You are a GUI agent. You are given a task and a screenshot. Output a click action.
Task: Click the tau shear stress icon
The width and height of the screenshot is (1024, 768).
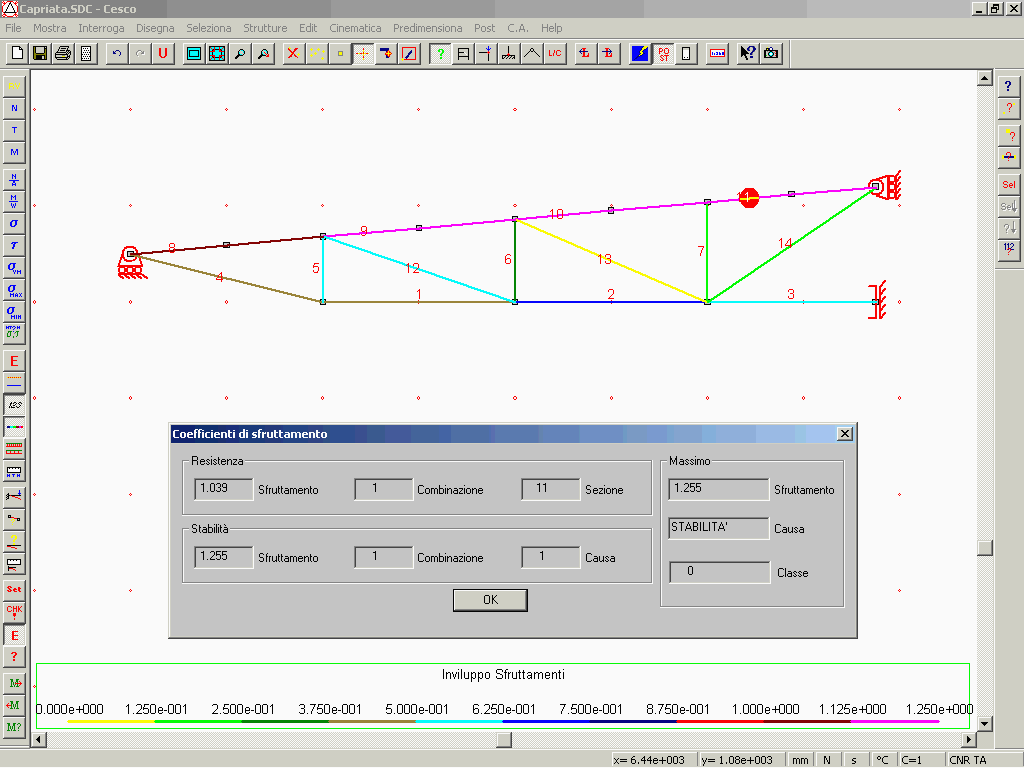click(14, 245)
